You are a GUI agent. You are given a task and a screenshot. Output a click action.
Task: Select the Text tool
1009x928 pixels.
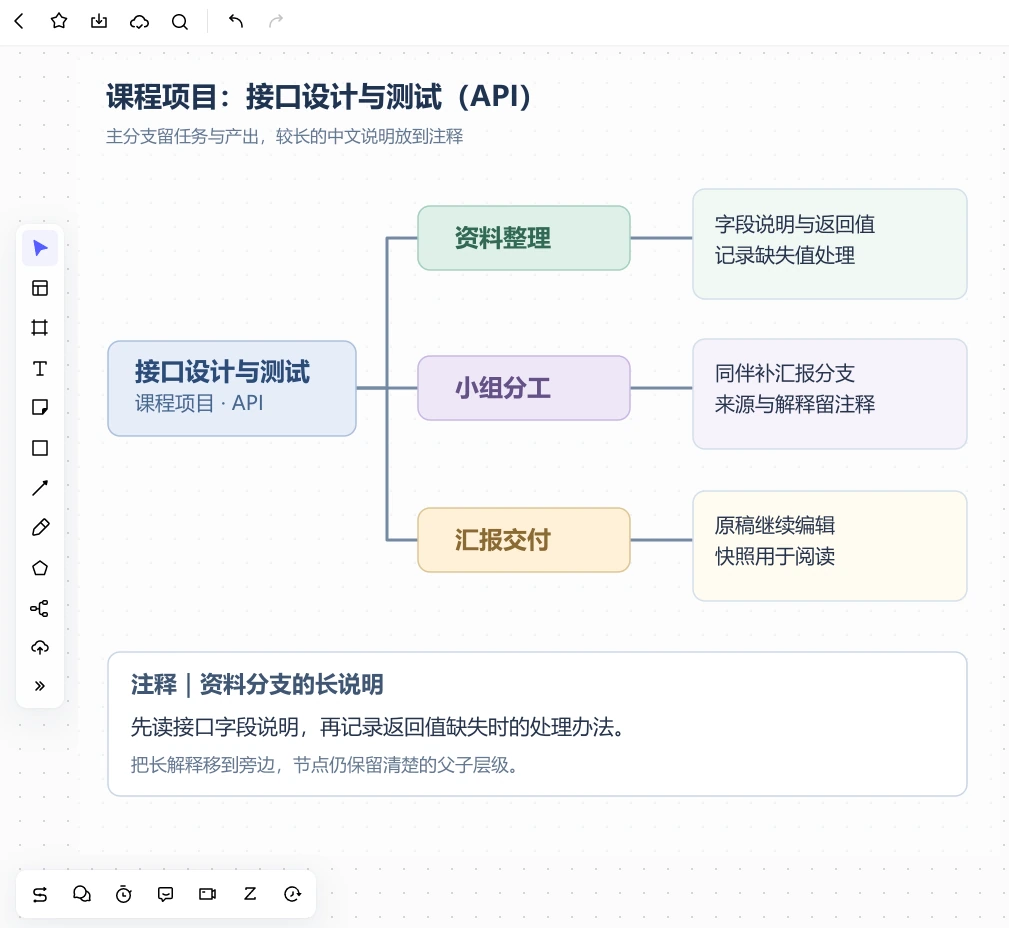point(40,368)
